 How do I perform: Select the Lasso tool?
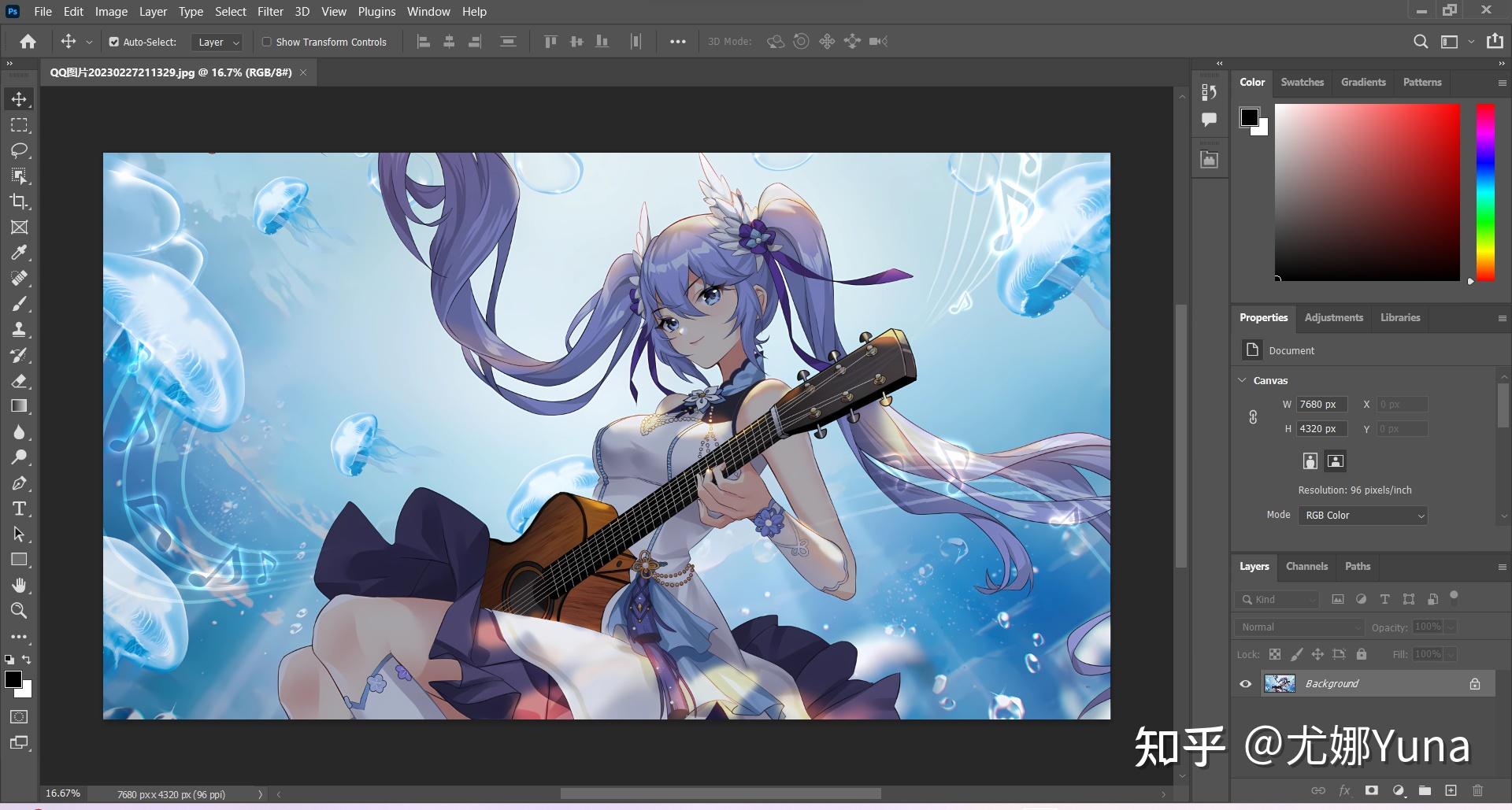click(19, 150)
